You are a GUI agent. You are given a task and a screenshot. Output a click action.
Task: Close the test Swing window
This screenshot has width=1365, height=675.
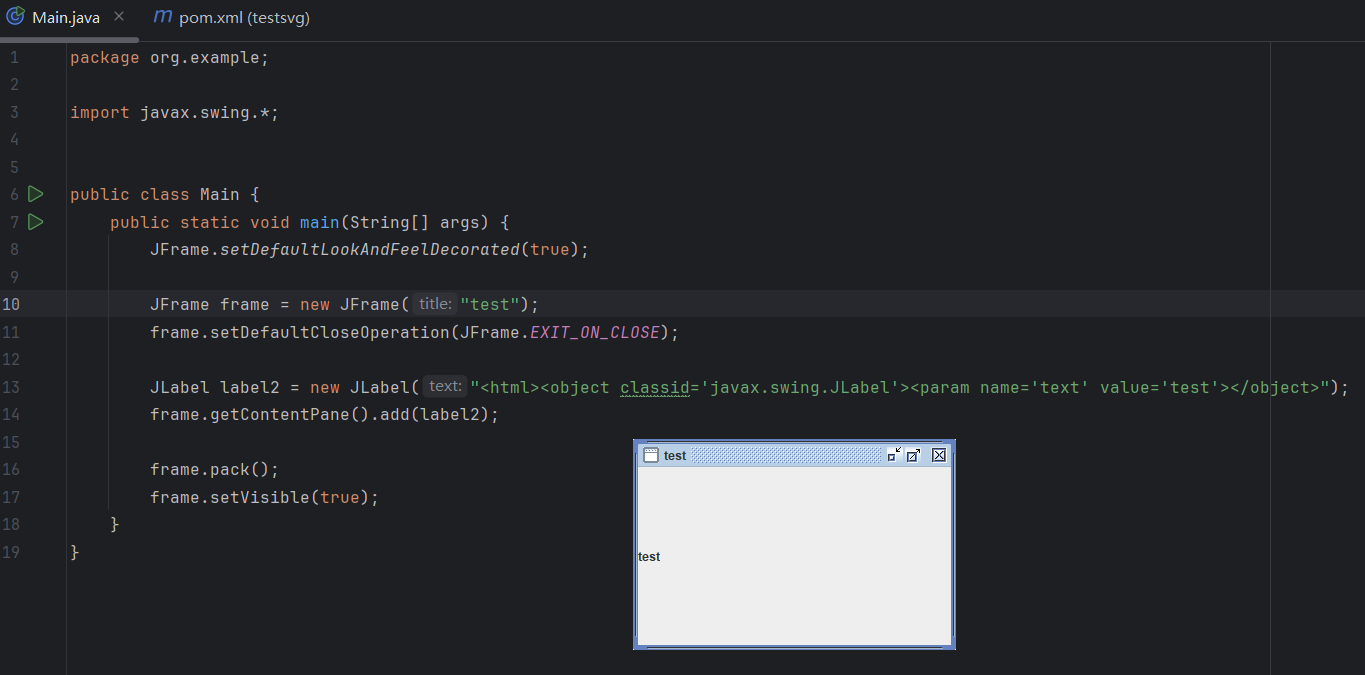(x=939, y=455)
